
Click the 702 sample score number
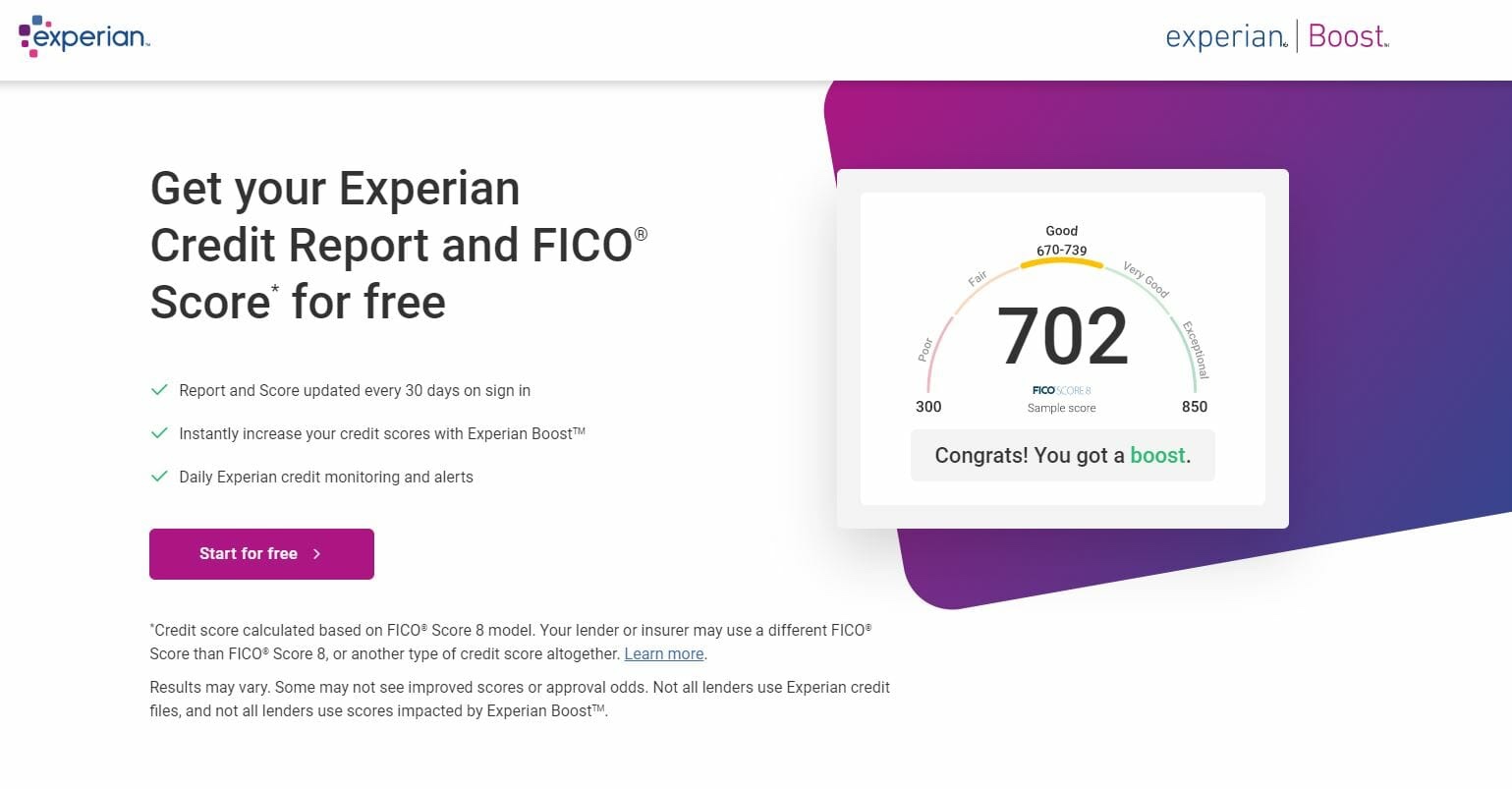tap(1062, 336)
